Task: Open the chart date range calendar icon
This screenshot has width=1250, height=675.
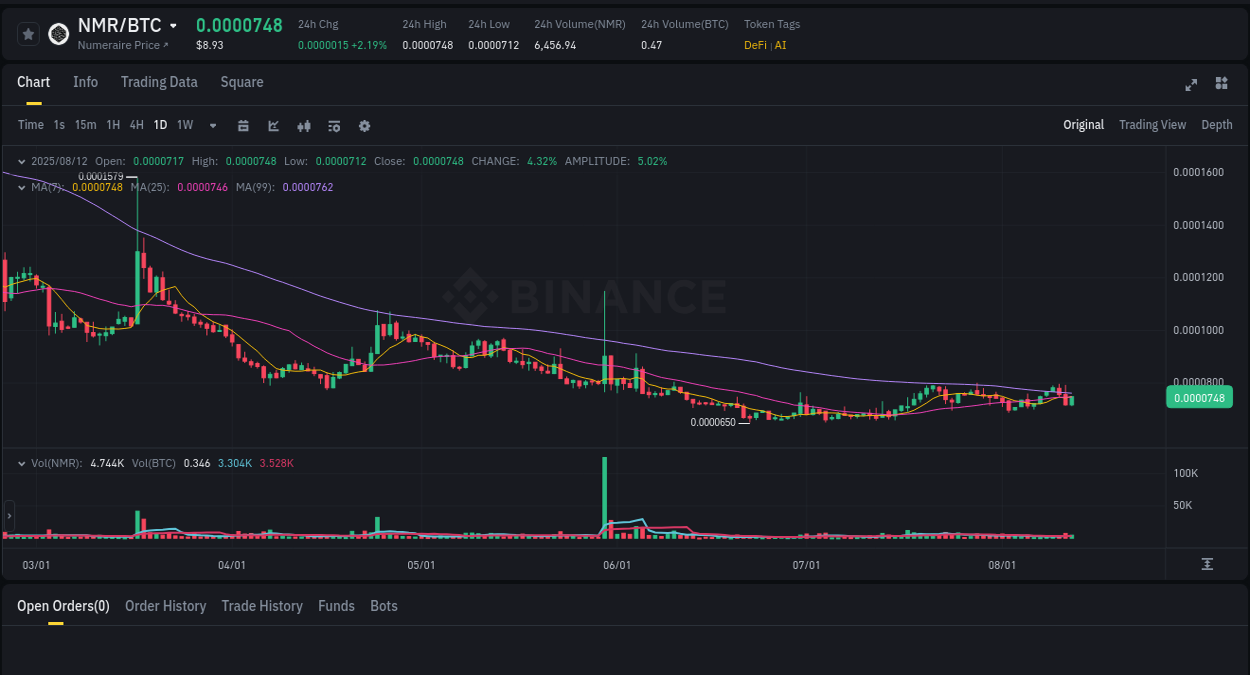Action: [243, 125]
